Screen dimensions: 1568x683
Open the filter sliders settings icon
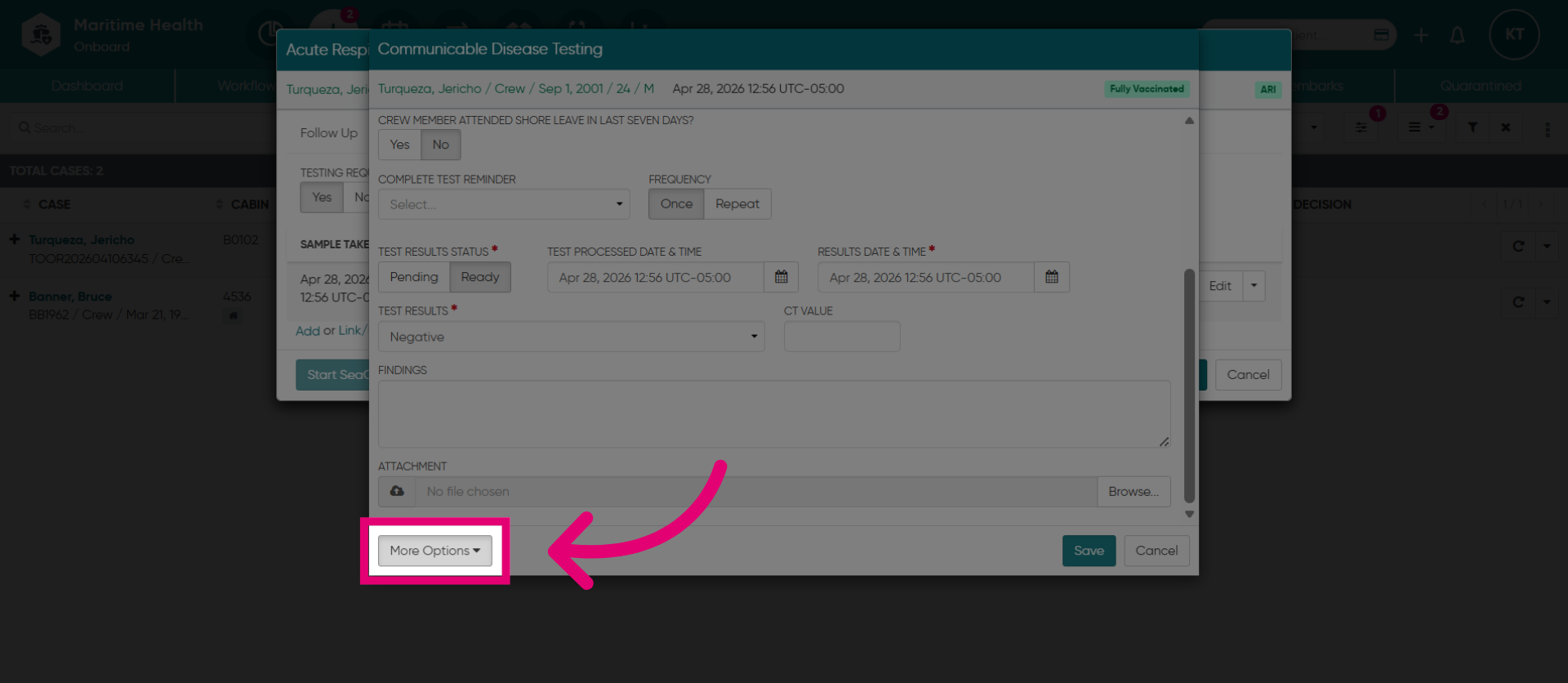1361,127
